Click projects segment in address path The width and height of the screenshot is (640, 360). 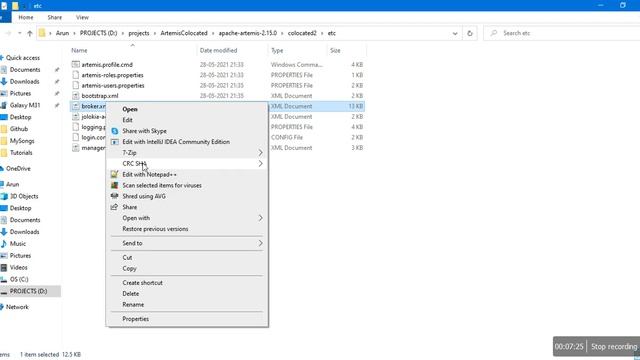click(139, 33)
